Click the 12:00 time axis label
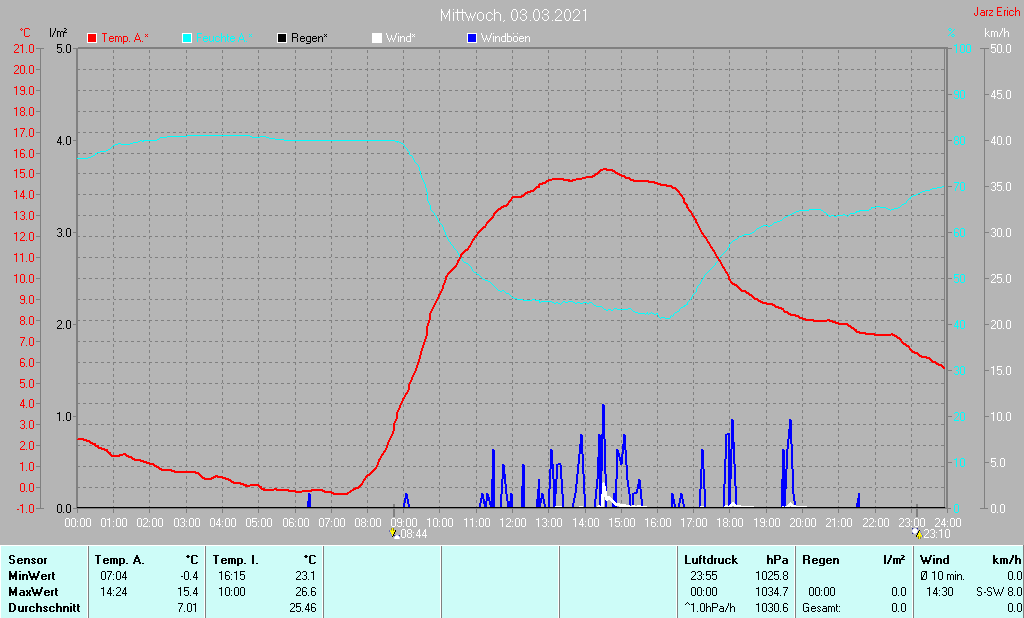Viewport: 1024px width, 618px height. click(x=512, y=522)
